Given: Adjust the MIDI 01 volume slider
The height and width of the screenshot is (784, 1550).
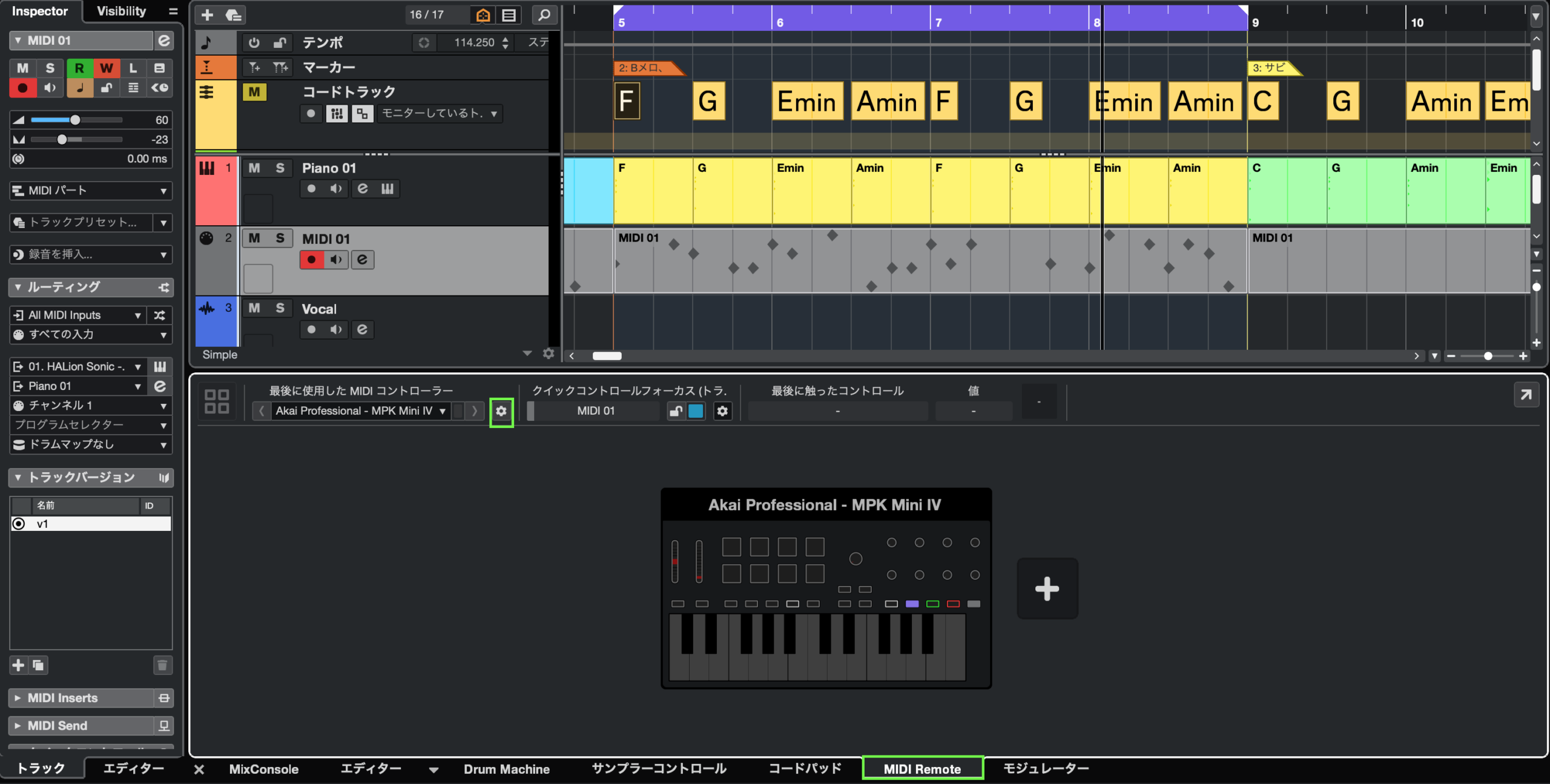Looking at the screenshot, I should [x=75, y=120].
